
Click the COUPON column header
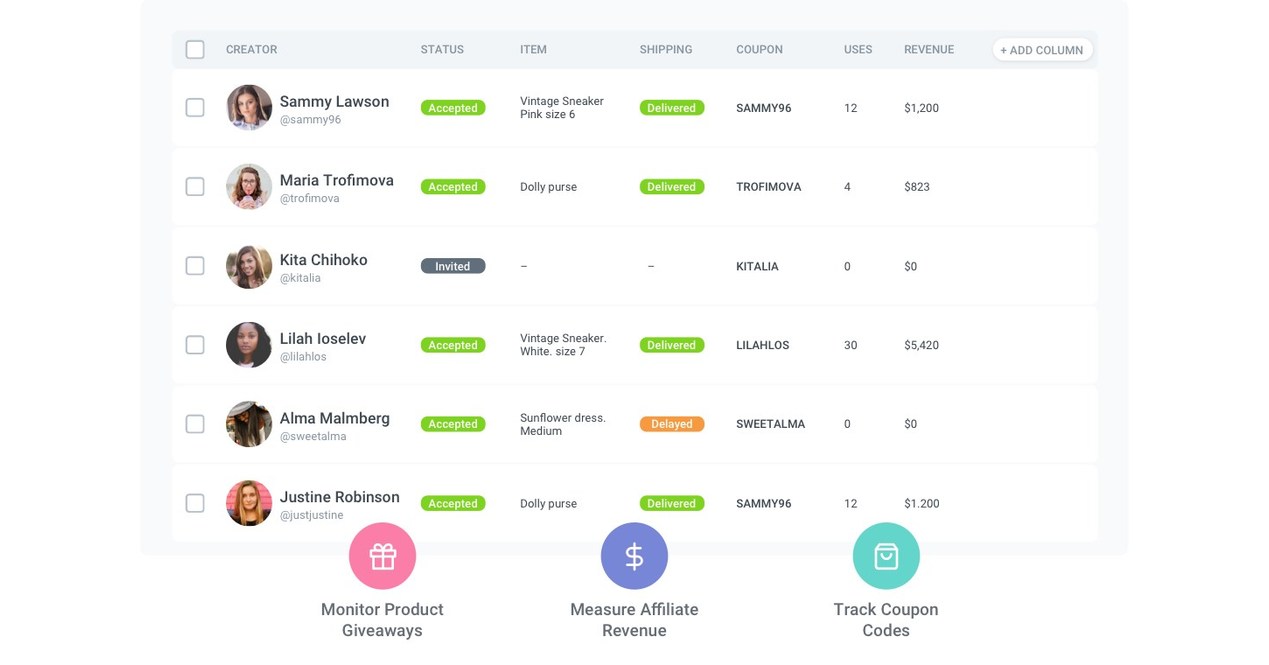coord(759,49)
